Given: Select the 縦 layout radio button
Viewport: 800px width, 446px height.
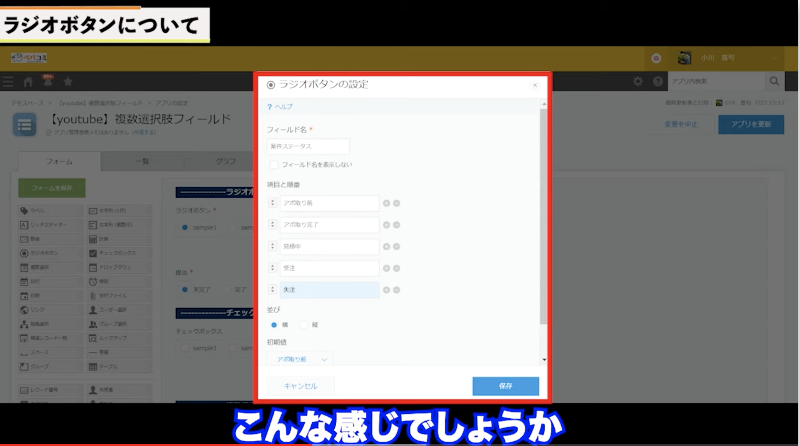Looking at the screenshot, I should click(304, 324).
